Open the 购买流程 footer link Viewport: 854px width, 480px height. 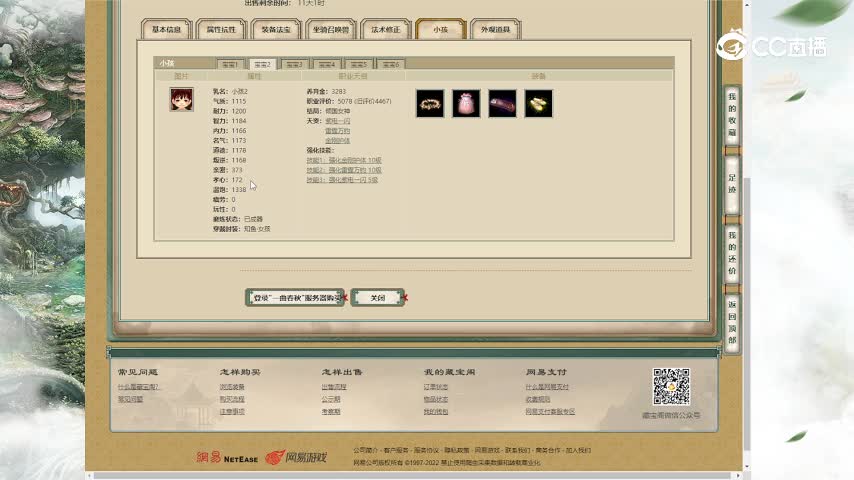(232, 399)
